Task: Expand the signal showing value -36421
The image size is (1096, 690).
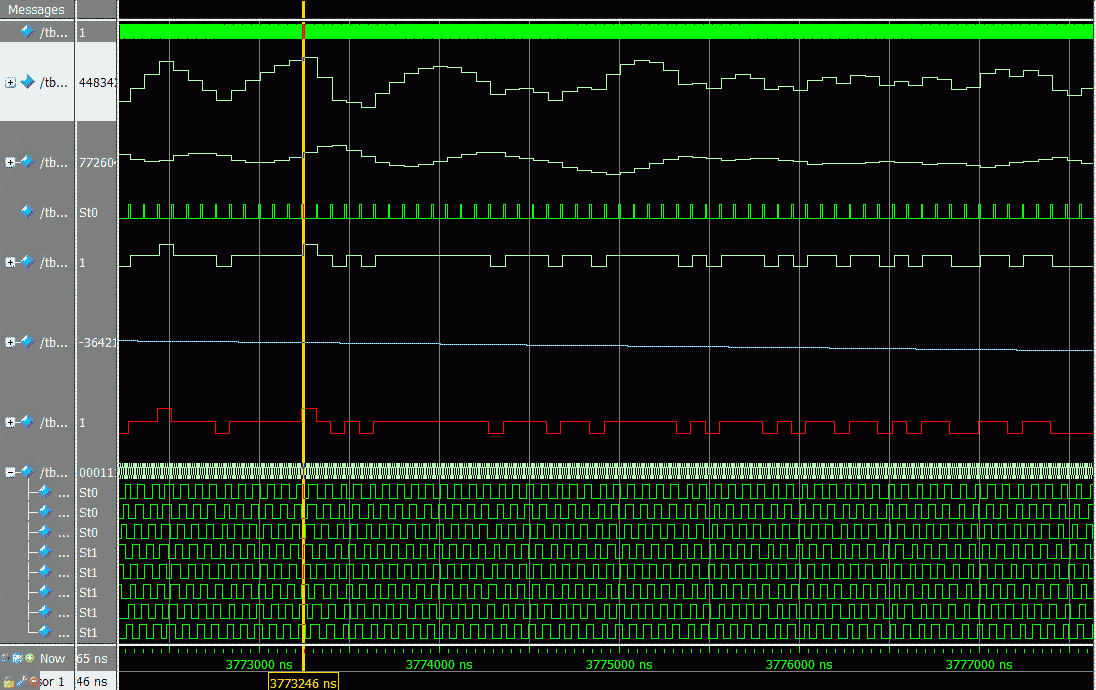Action: coord(10,342)
